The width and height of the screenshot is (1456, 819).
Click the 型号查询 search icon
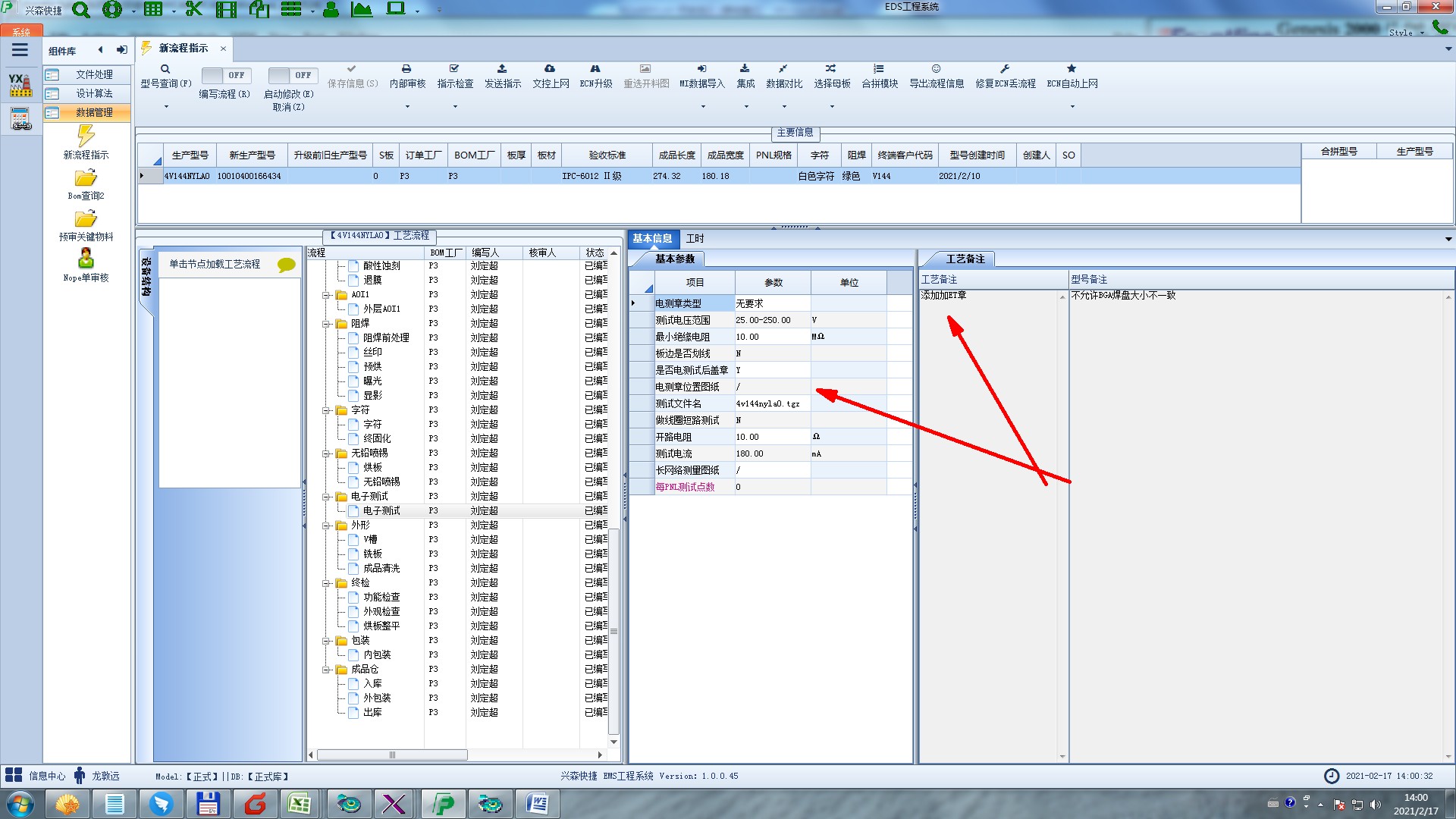click(x=165, y=69)
